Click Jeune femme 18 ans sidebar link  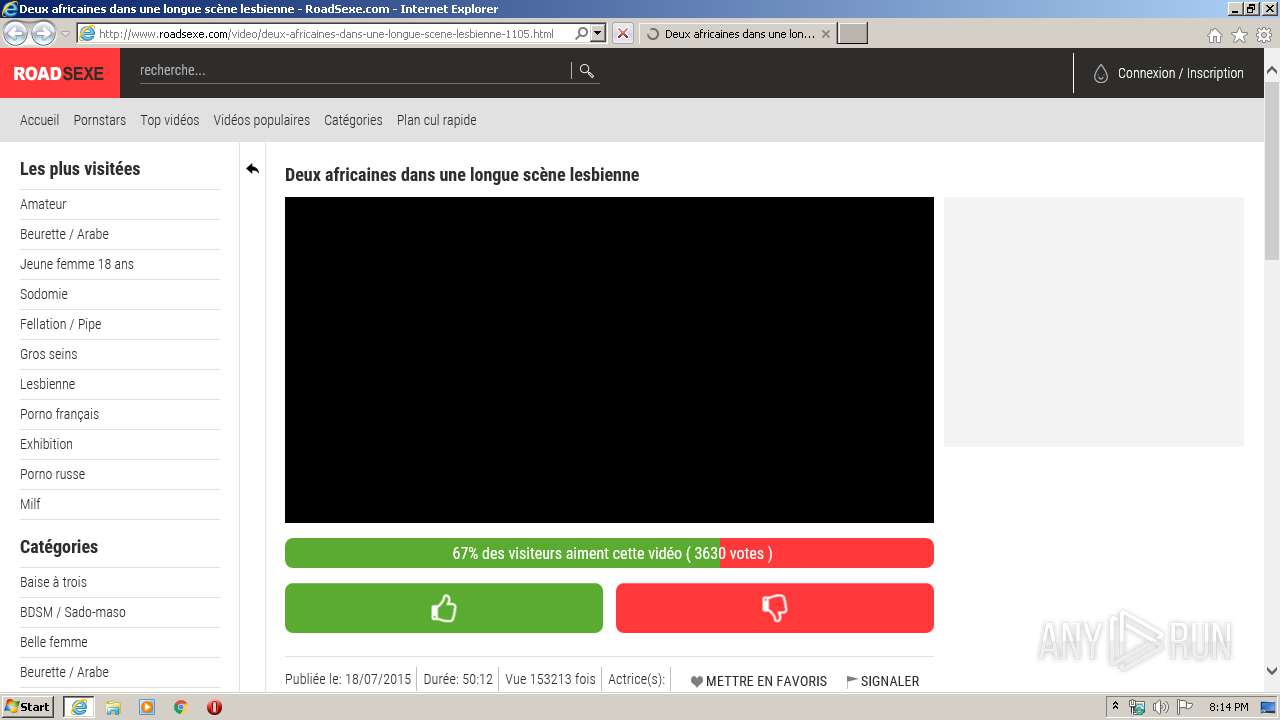(77, 264)
